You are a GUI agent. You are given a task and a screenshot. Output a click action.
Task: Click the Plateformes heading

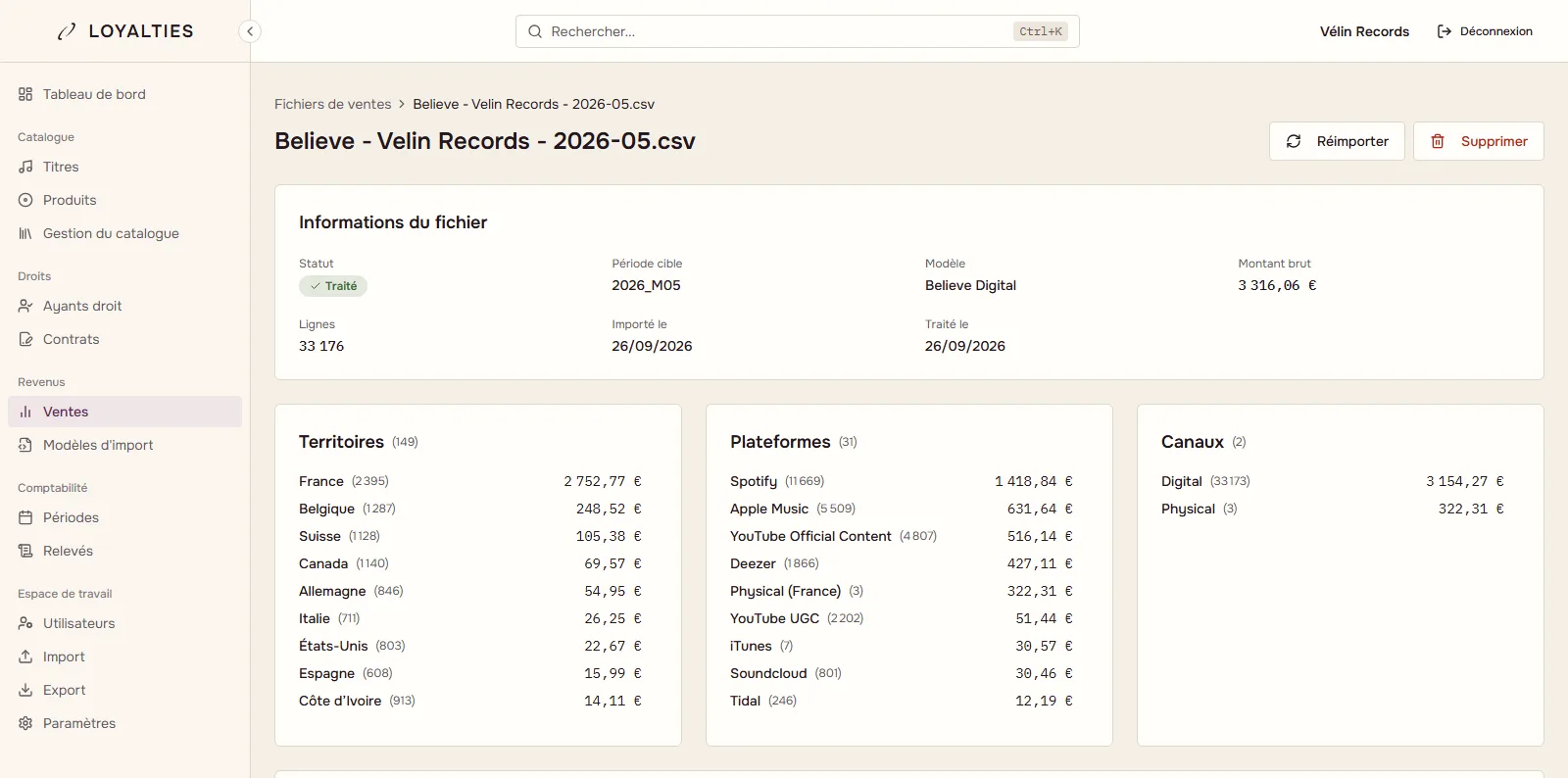tap(780, 442)
